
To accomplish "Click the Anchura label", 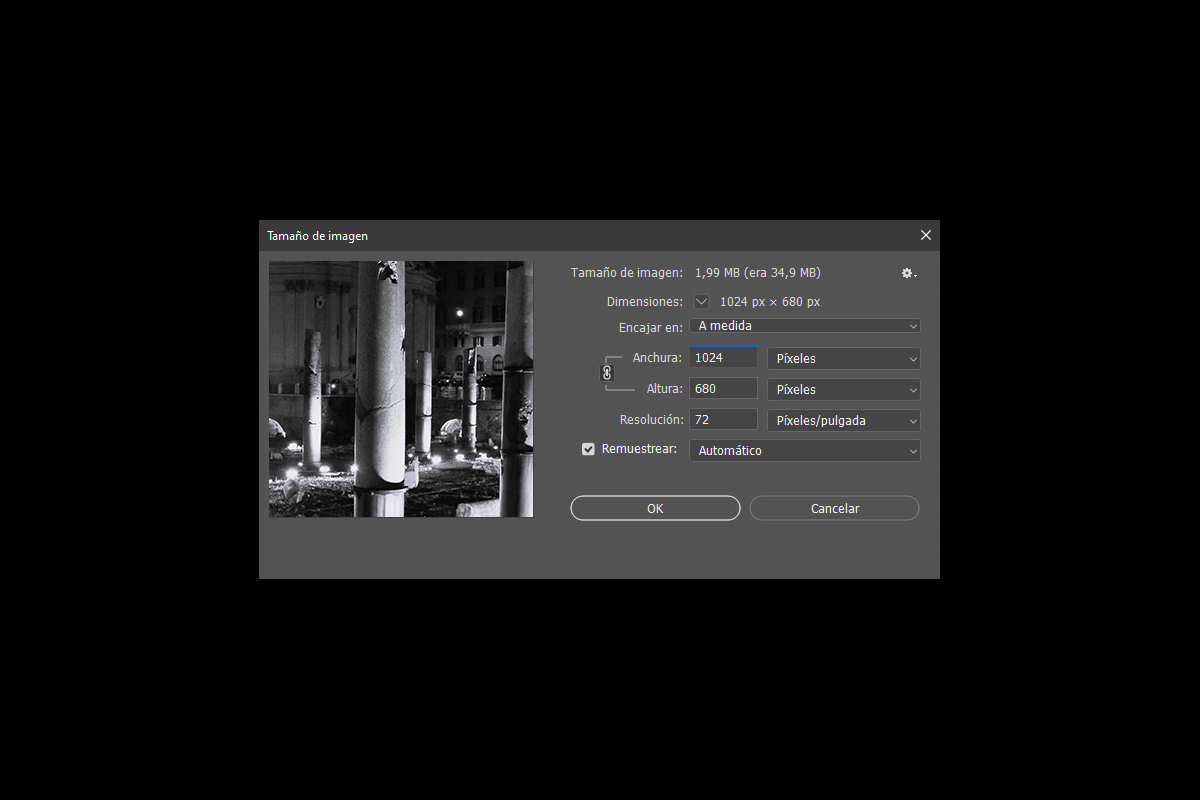I will tap(658, 358).
